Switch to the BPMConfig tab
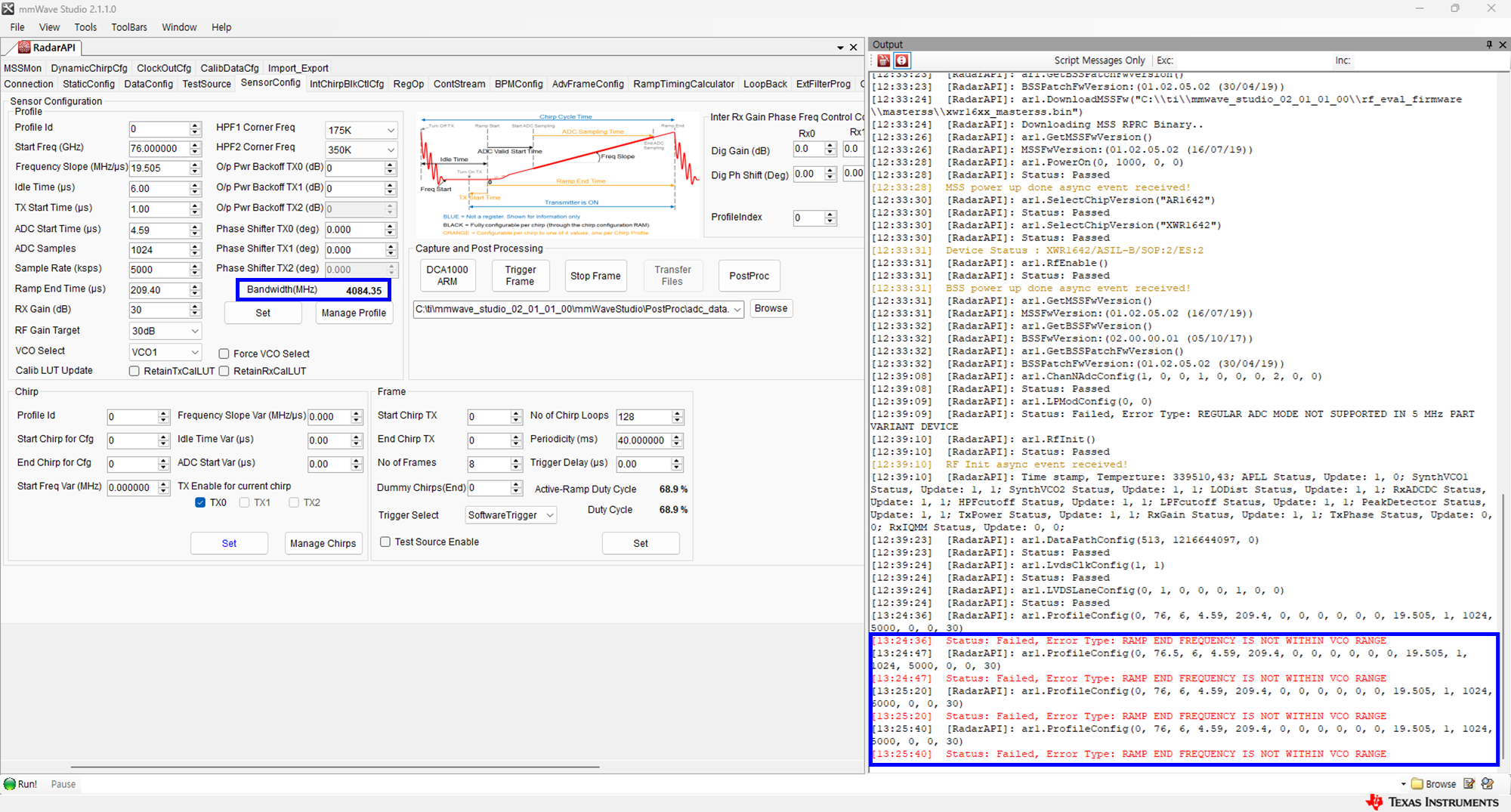Viewport: 1511px width, 812px height. point(519,84)
